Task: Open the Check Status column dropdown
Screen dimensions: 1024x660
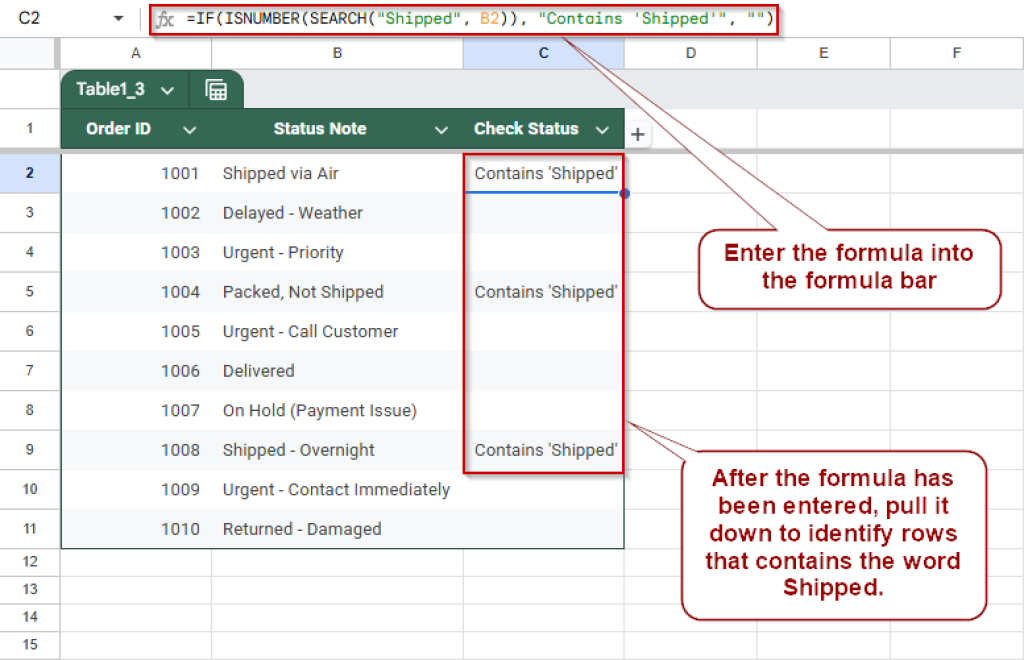Action: pyautogui.click(x=603, y=129)
